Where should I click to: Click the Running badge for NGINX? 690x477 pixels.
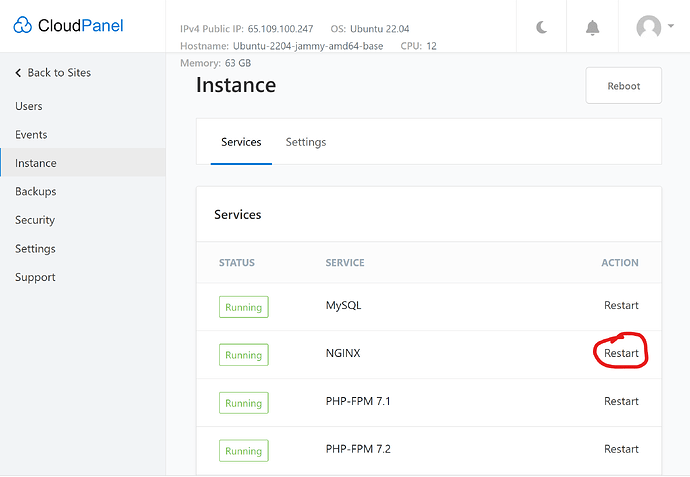[244, 355]
